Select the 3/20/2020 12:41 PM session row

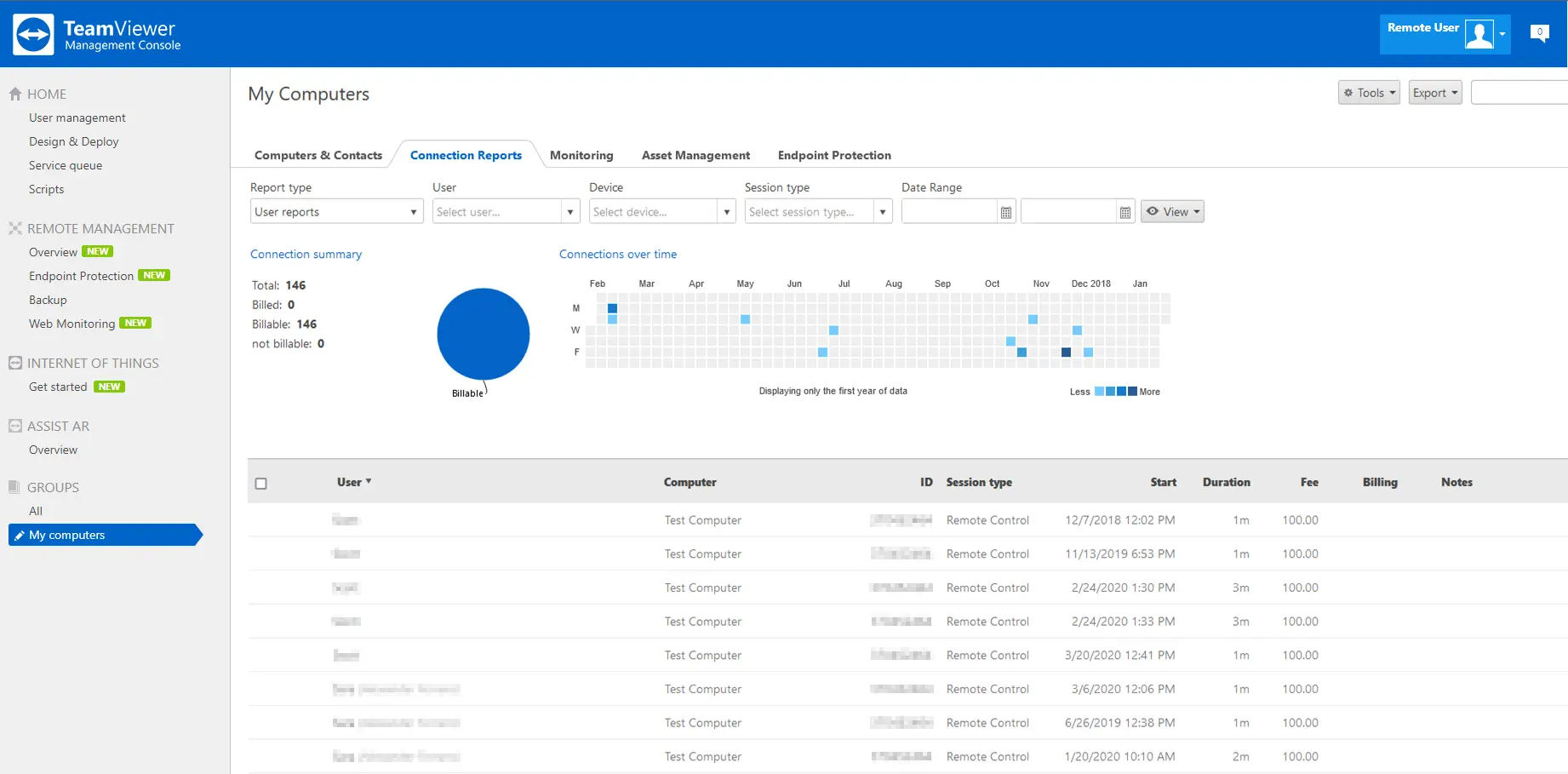click(907, 656)
